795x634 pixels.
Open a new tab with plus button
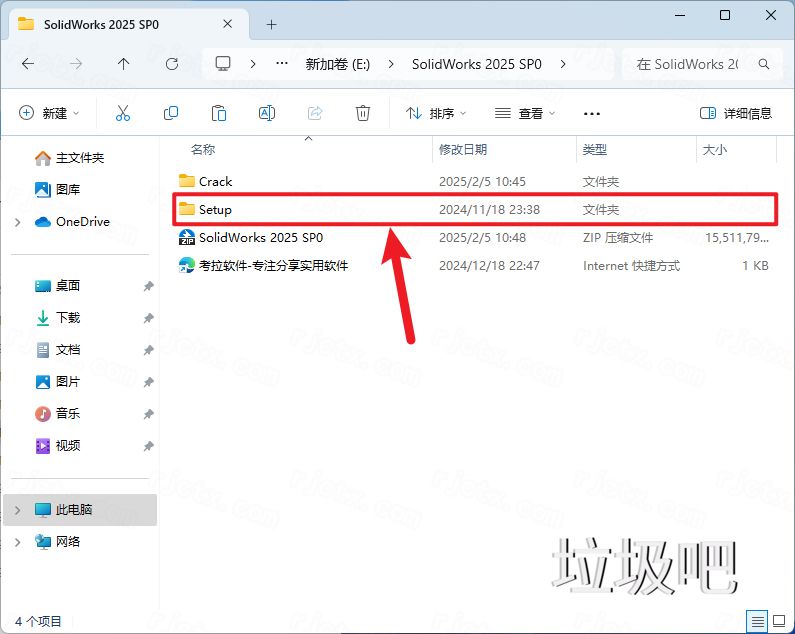(271, 24)
